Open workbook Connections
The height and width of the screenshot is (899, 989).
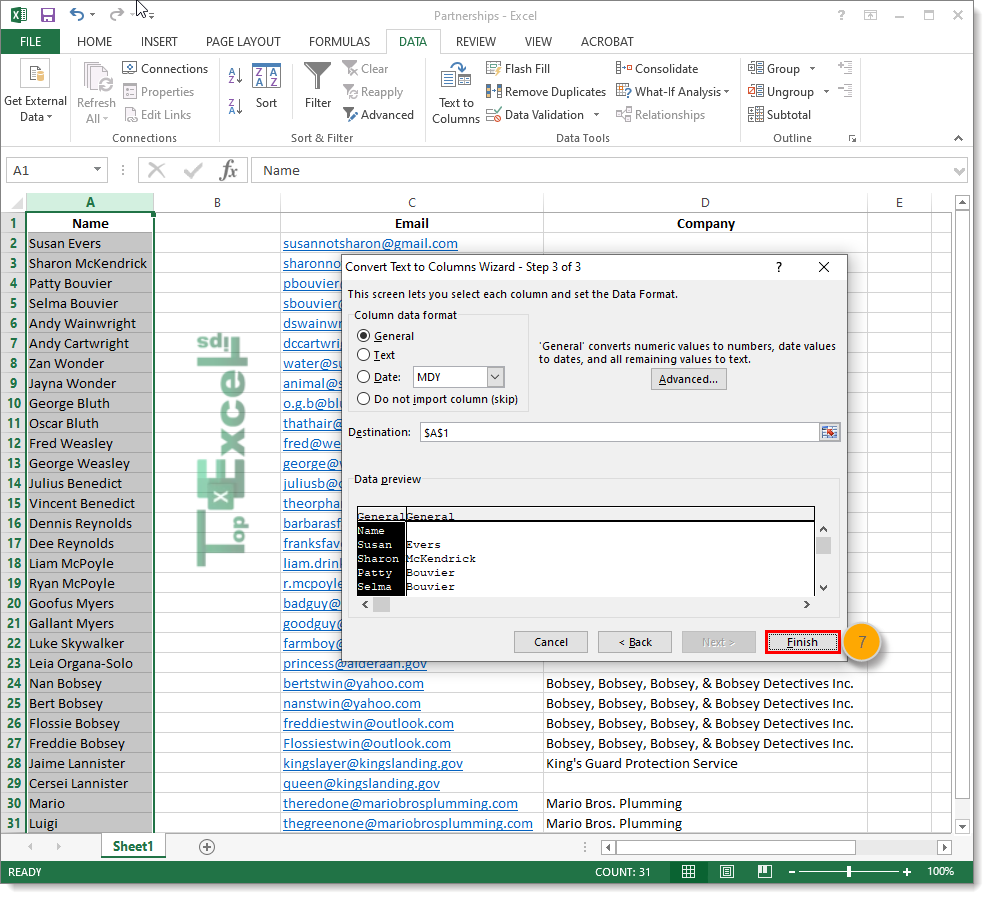point(165,69)
